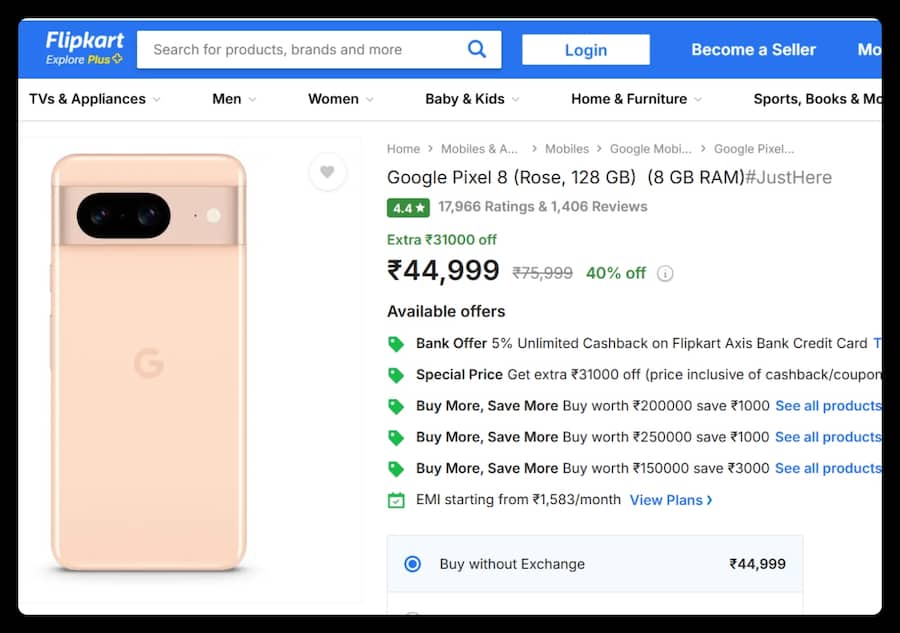This screenshot has height=633, width=900.
Task: Select the Buy without Exchange radio button
Action: (x=412, y=564)
